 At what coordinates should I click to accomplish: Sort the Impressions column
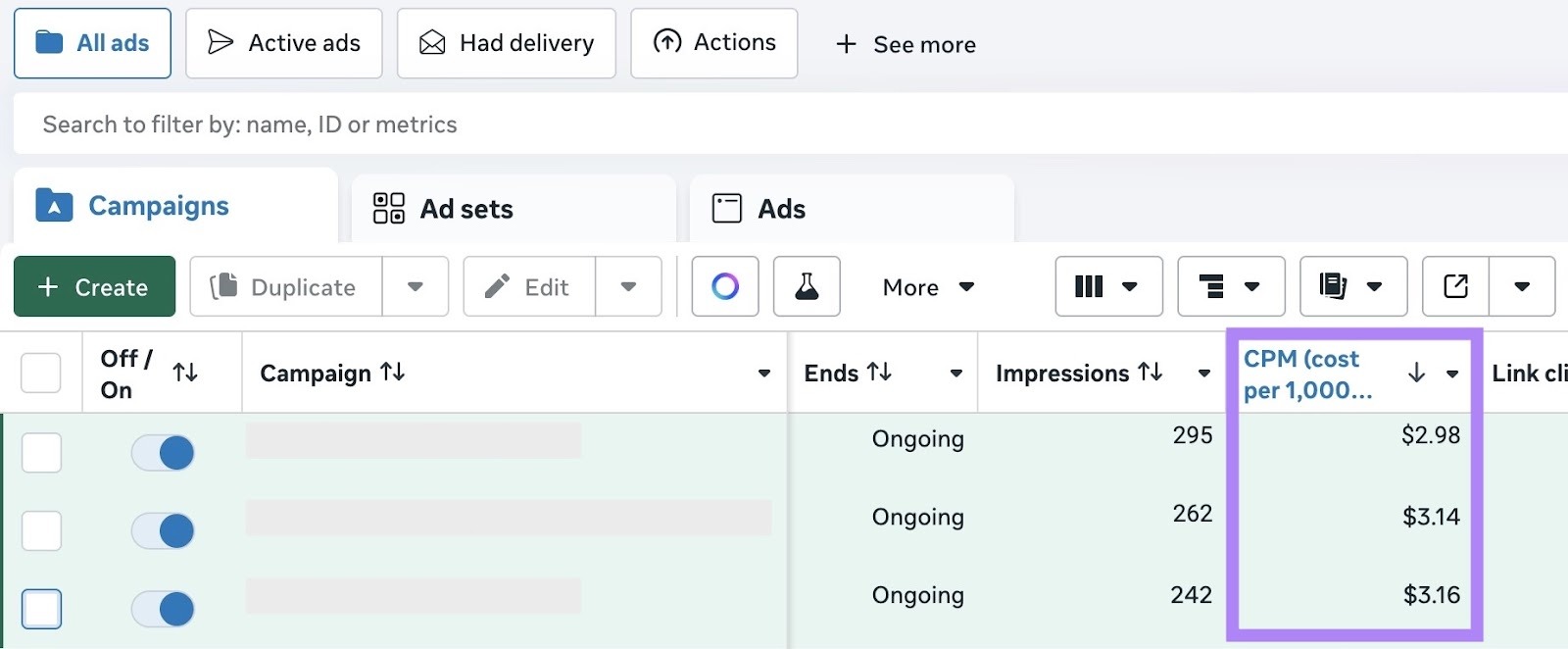tap(1151, 373)
